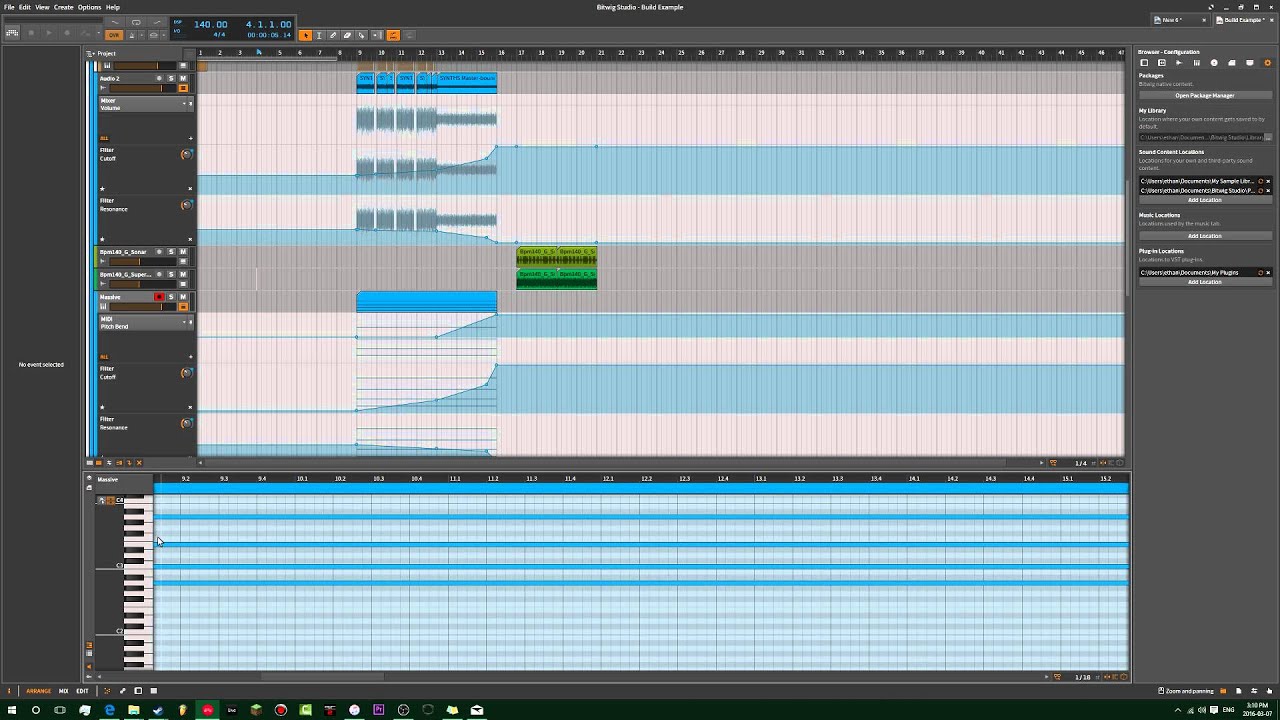
Task: Click the Massive track volume fader
Action: point(143,307)
